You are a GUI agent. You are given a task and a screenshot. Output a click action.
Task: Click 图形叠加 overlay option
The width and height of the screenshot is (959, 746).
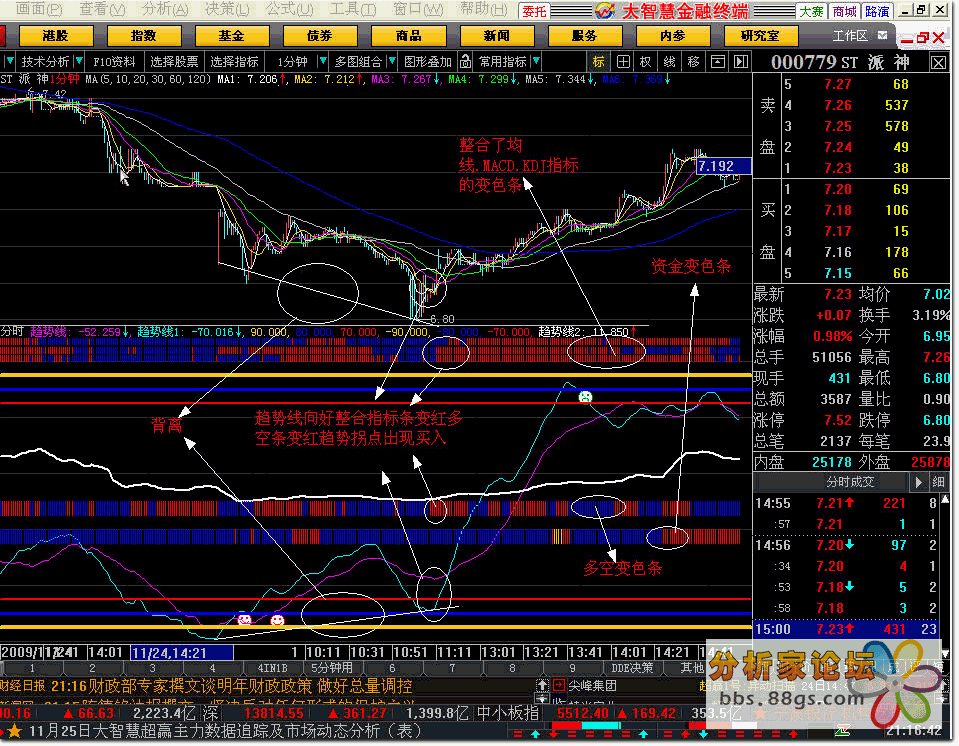click(x=427, y=61)
